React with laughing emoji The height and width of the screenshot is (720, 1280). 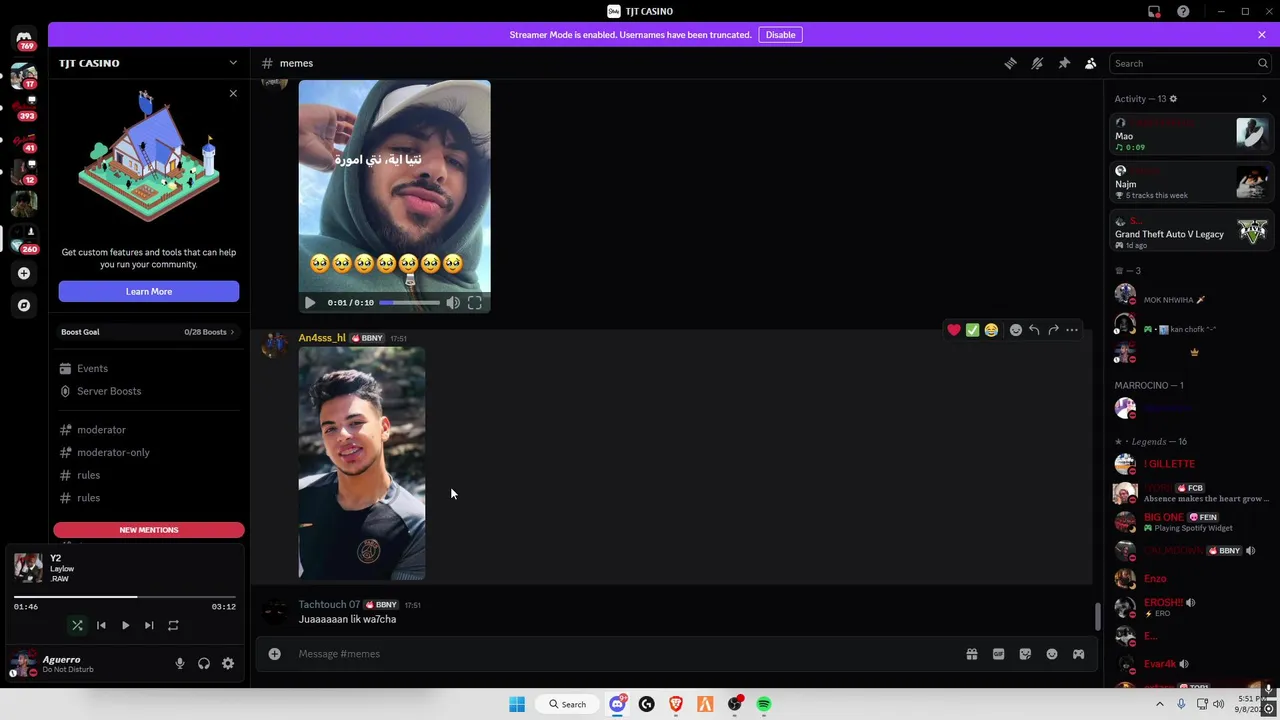(991, 330)
